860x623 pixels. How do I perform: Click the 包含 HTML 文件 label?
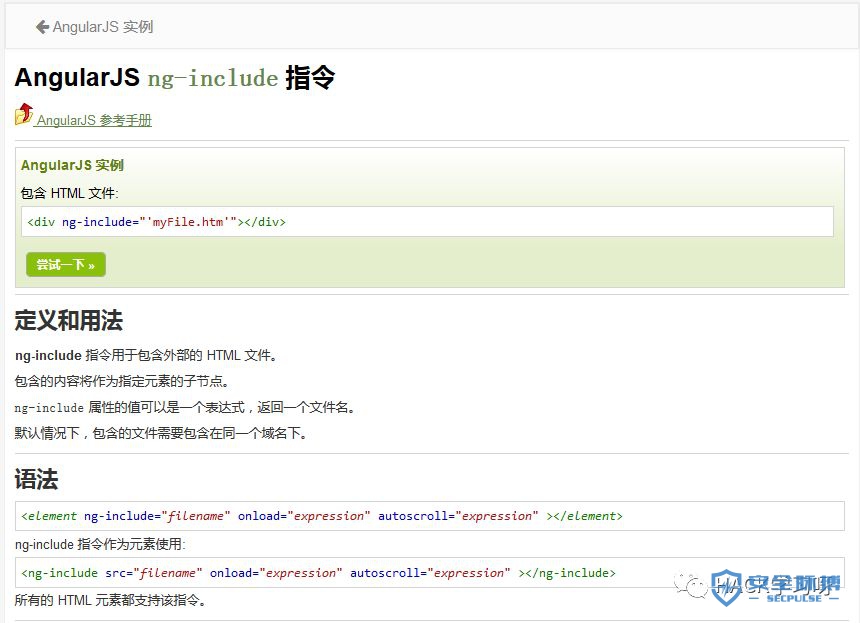[x=69, y=193]
